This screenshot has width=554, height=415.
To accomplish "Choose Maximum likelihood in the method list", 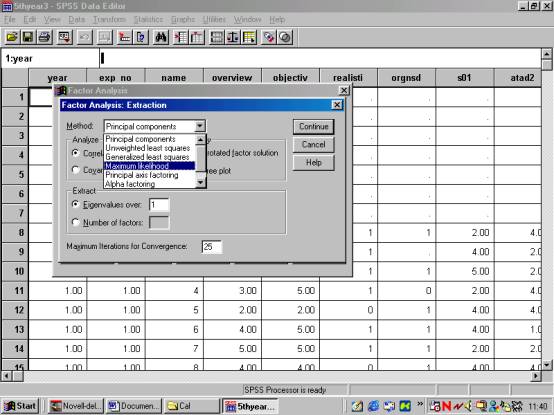I will point(149,166).
